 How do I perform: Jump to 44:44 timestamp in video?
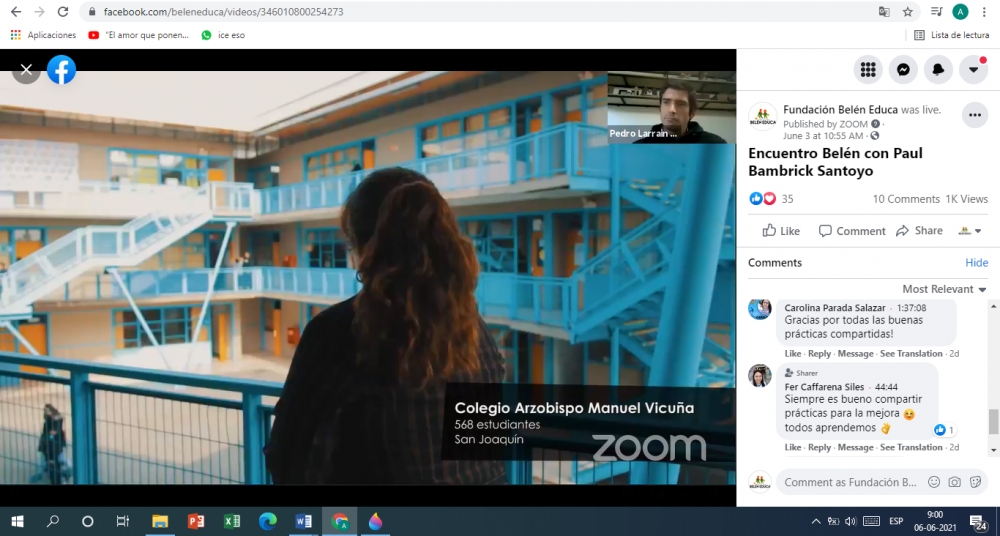886,387
